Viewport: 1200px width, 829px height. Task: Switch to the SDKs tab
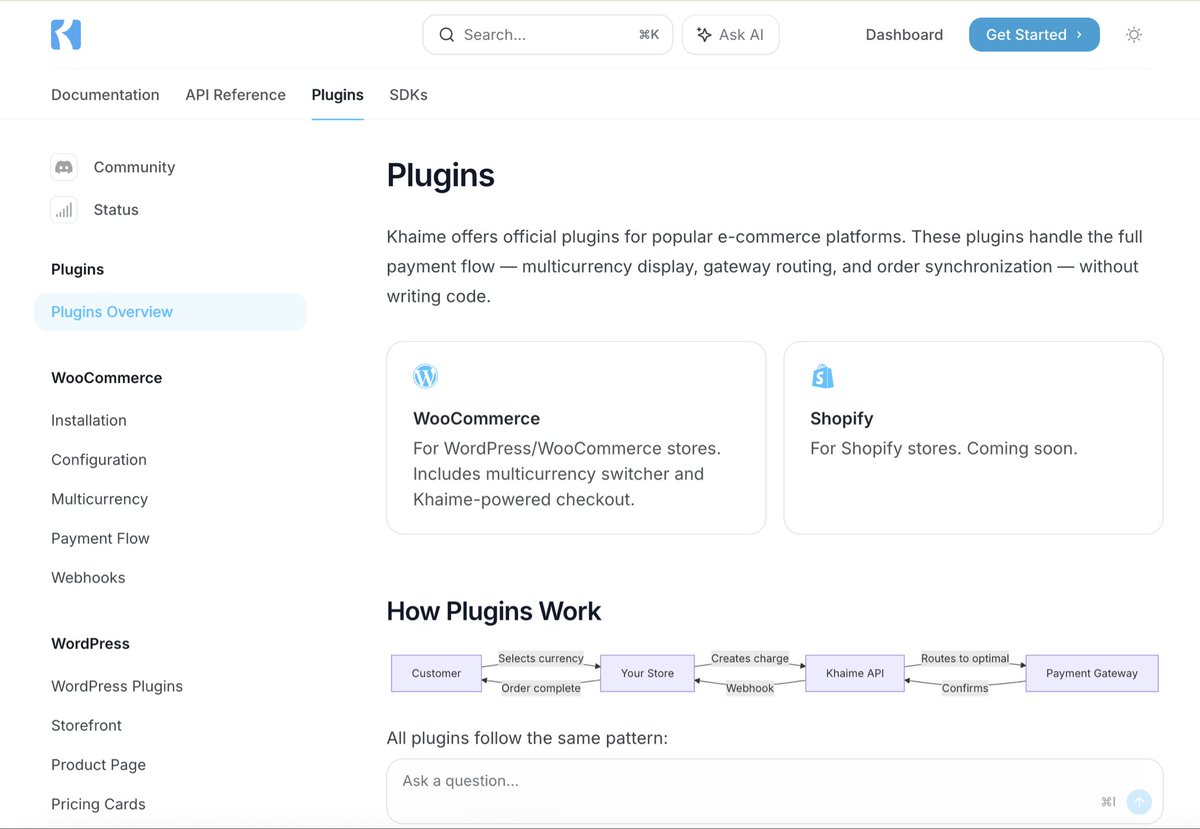408,95
